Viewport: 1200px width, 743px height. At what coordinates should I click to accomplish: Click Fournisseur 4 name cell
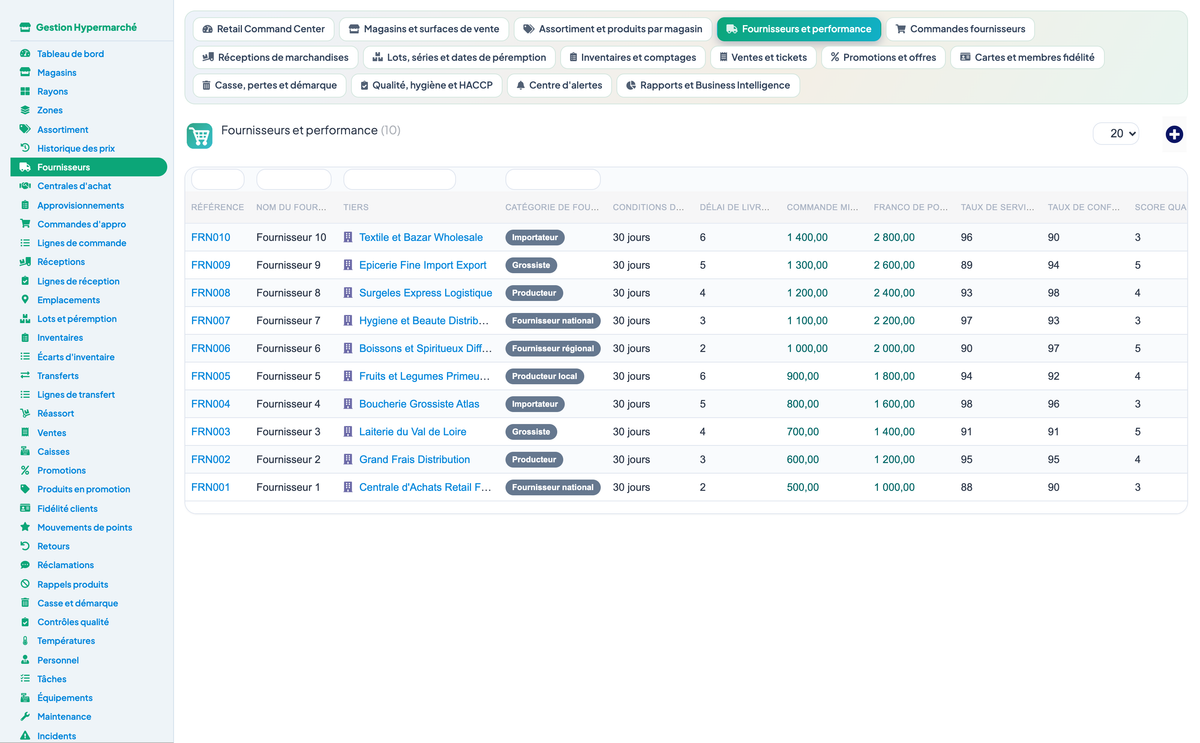[289, 404]
